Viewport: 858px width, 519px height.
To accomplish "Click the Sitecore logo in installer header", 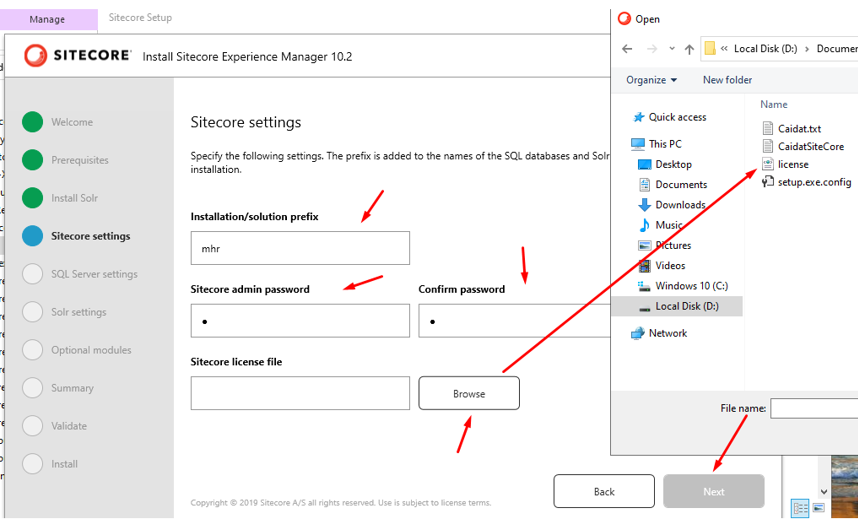I will click(x=77, y=55).
